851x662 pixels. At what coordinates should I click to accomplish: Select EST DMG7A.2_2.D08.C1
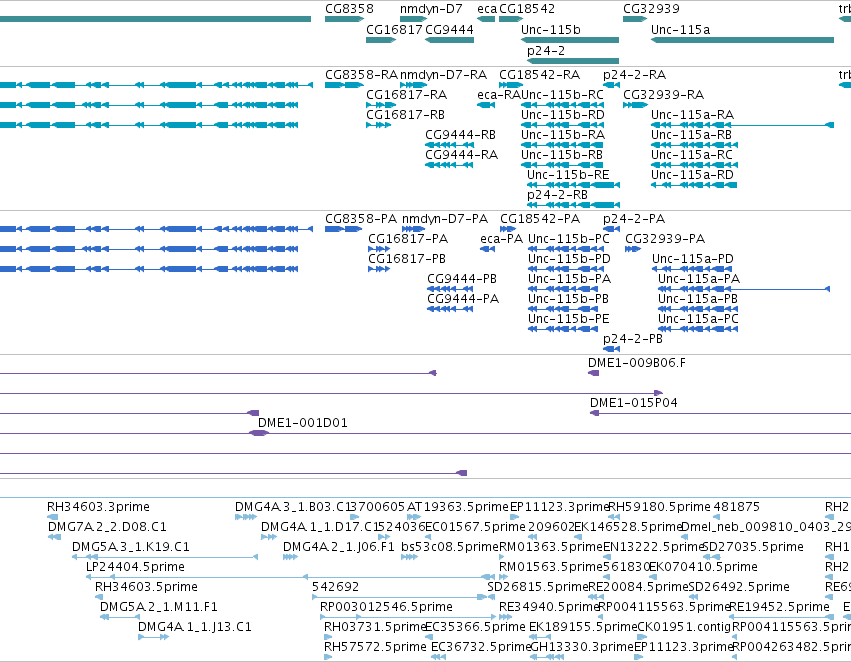point(54,537)
